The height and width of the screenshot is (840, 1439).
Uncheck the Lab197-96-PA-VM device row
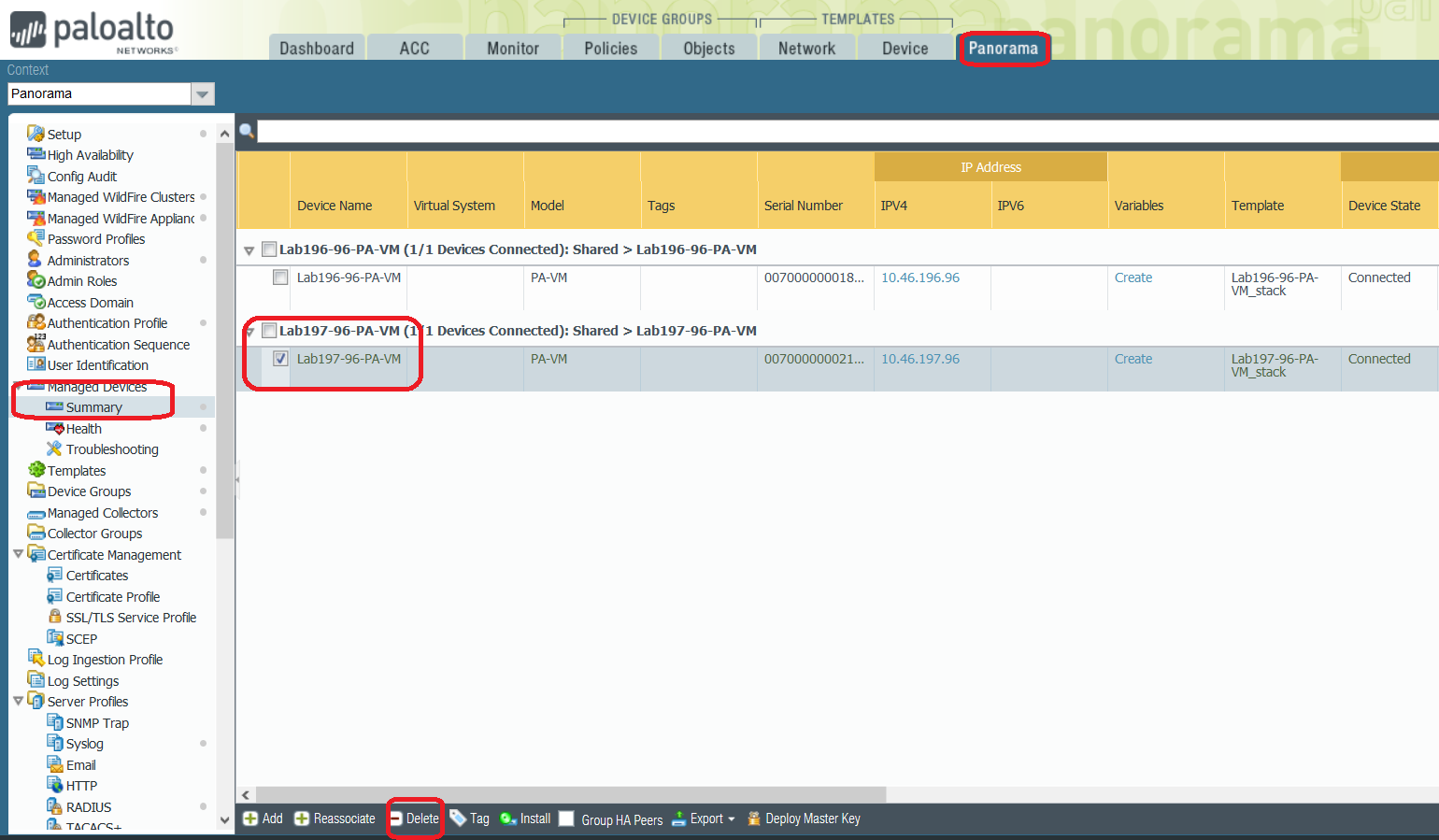click(280, 358)
